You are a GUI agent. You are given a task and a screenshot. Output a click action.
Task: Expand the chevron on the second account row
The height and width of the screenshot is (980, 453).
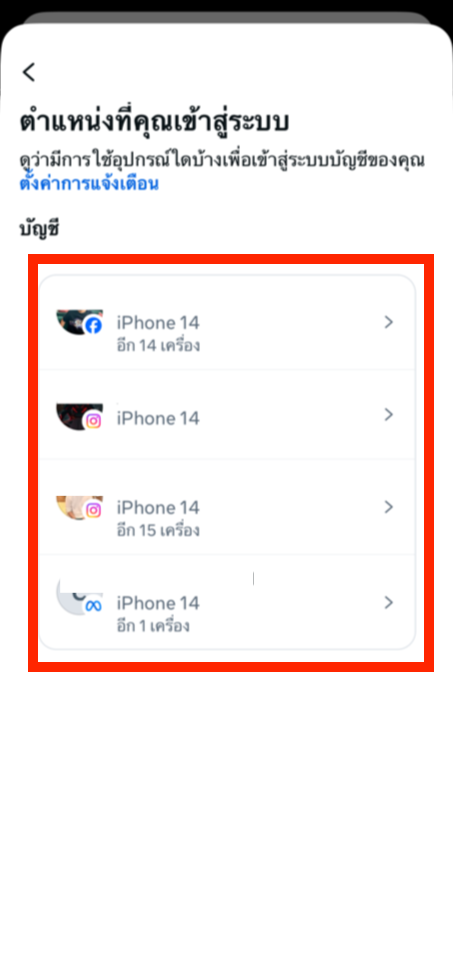click(389, 414)
